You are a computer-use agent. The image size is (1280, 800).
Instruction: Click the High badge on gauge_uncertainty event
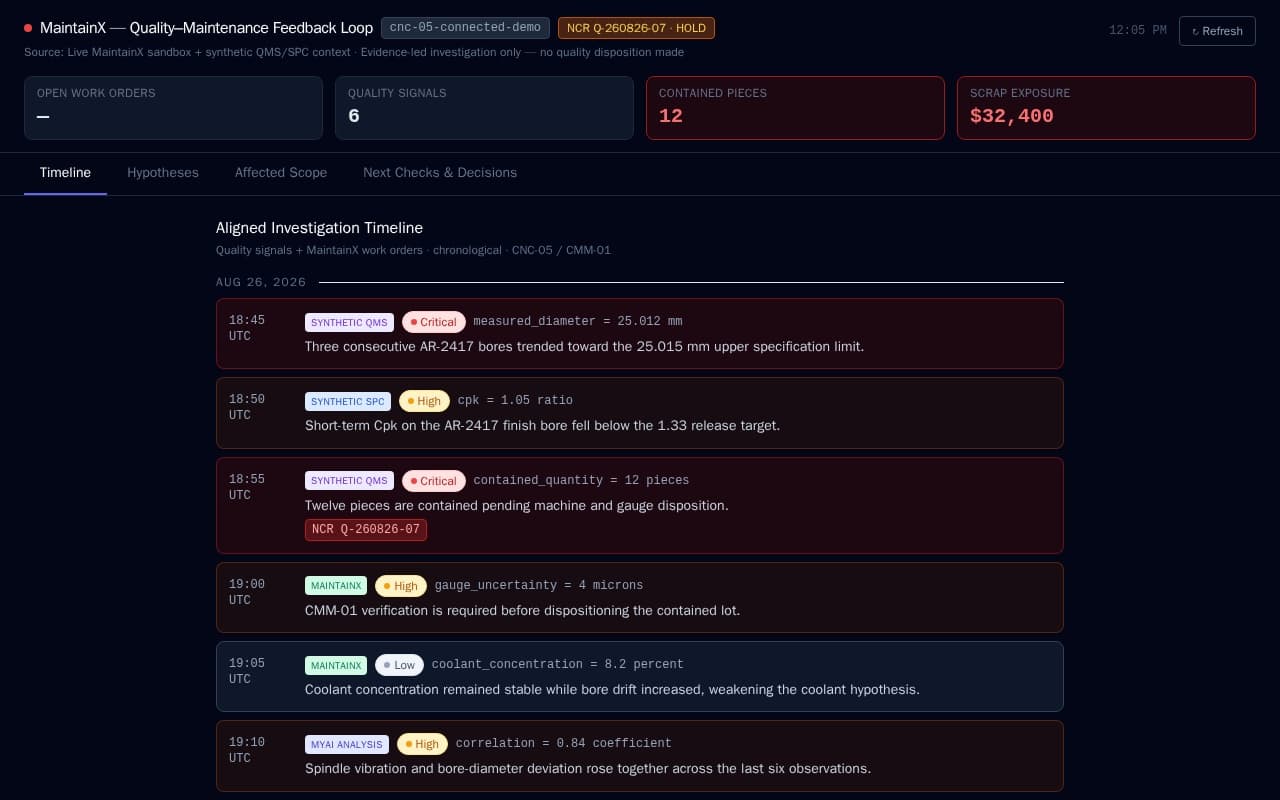(401, 586)
